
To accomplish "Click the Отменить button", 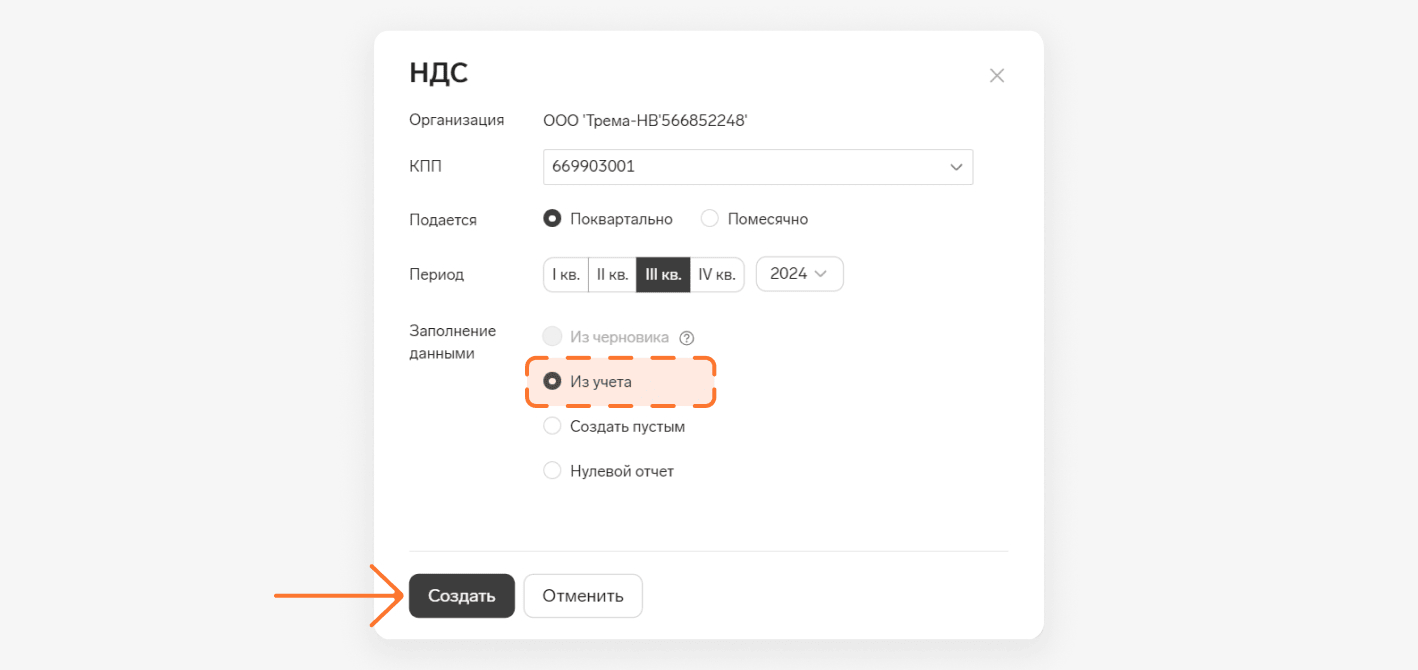I will (x=583, y=596).
